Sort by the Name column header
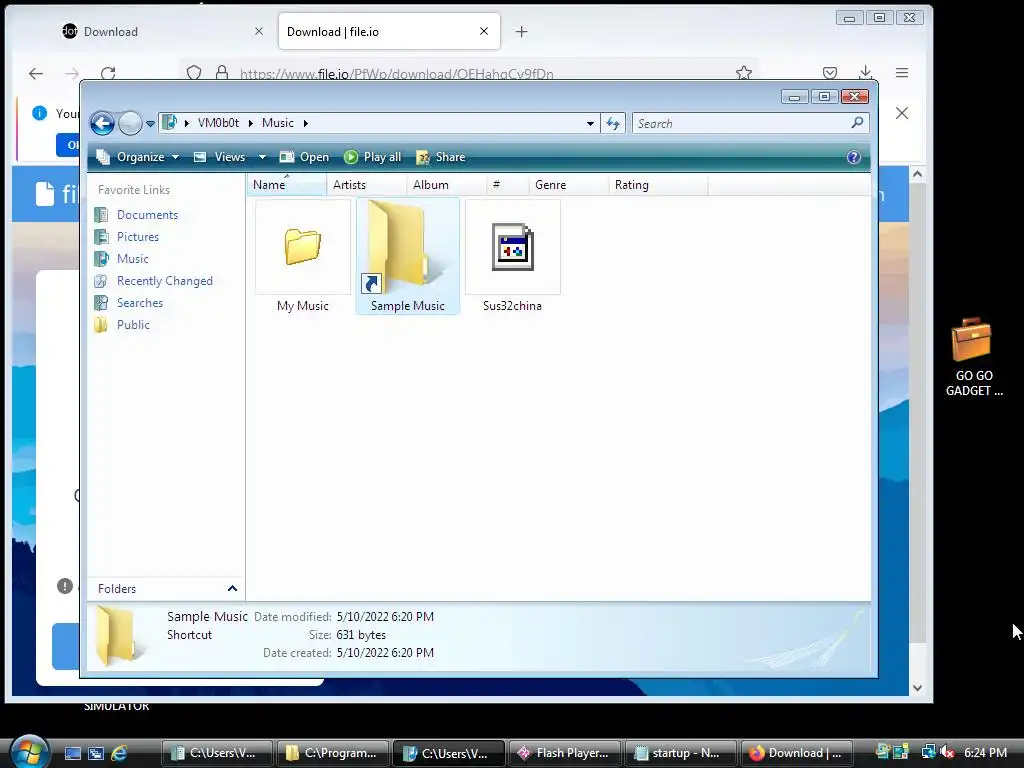1024x768 pixels. point(287,185)
